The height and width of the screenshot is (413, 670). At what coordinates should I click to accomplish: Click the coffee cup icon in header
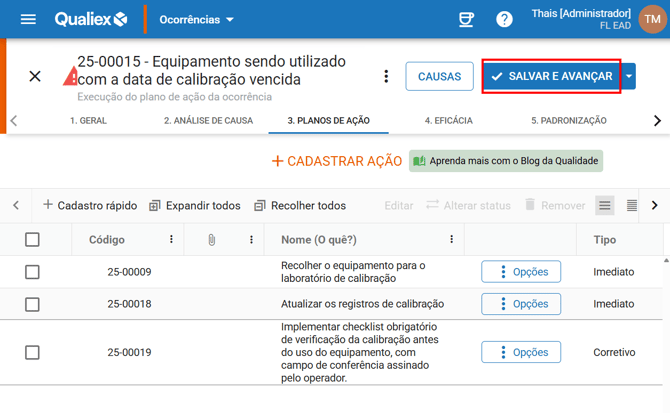[466, 19]
